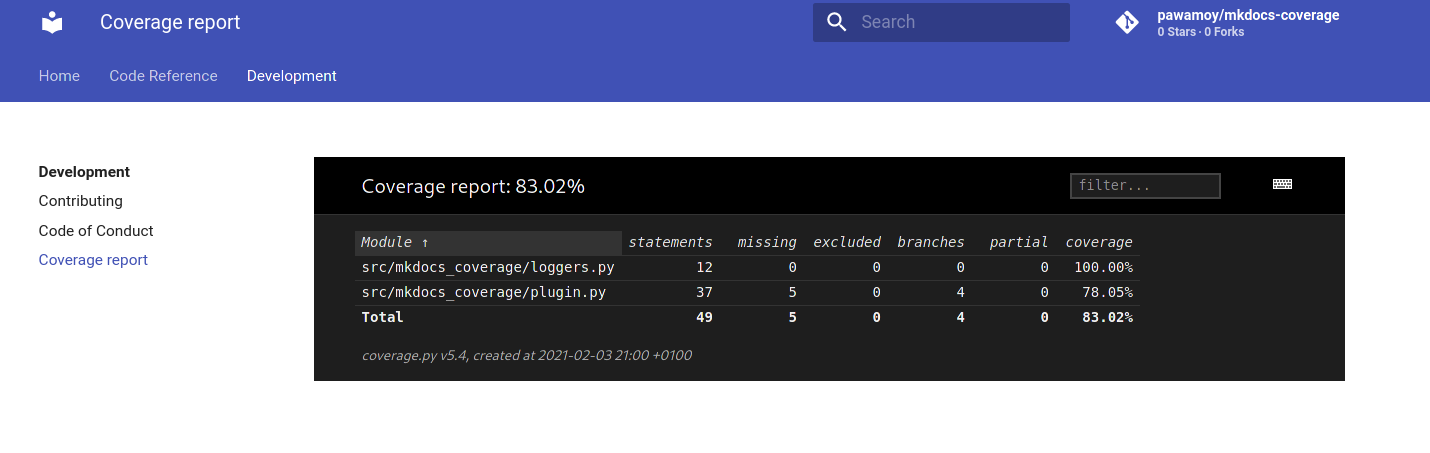Sort by excluded column
Image resolution: width=1430 pixels, height=453 pixels.
[847, 242]
